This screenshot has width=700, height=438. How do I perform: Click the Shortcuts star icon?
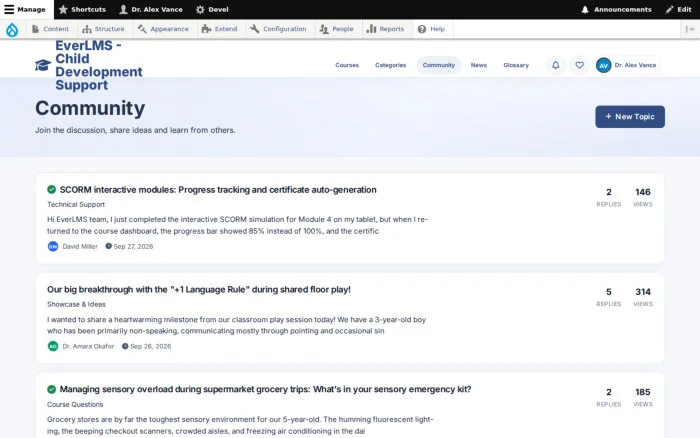[x=63, y=9]
